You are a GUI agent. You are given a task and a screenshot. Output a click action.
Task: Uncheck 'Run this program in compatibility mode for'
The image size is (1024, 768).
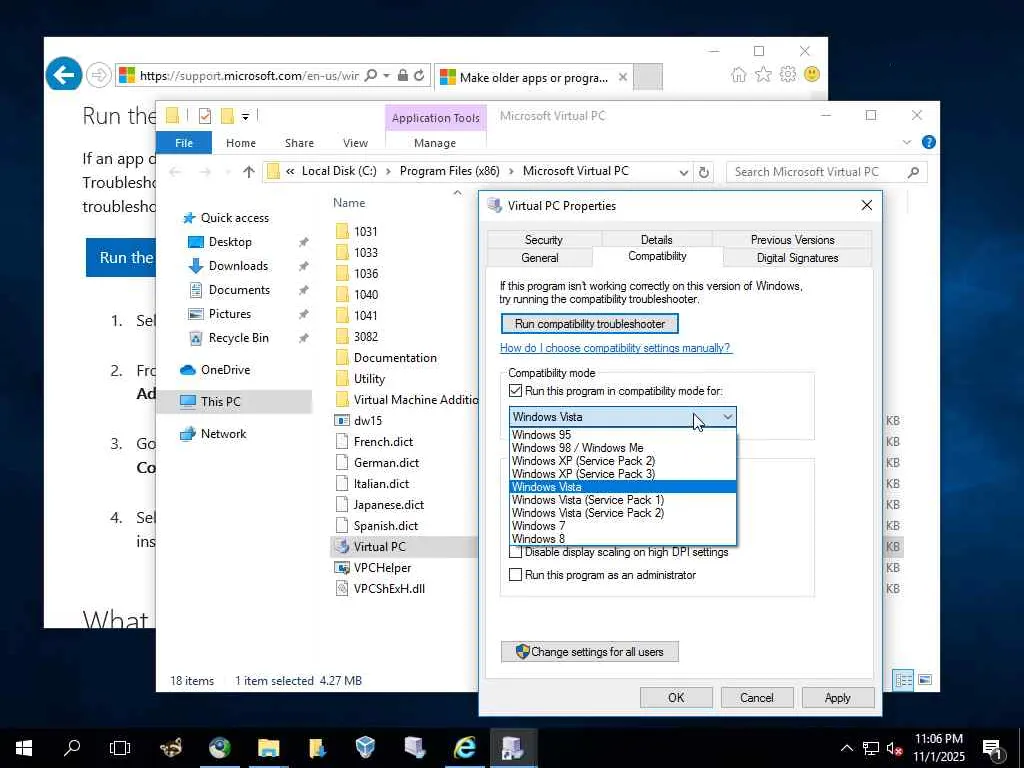pos(515,391)
